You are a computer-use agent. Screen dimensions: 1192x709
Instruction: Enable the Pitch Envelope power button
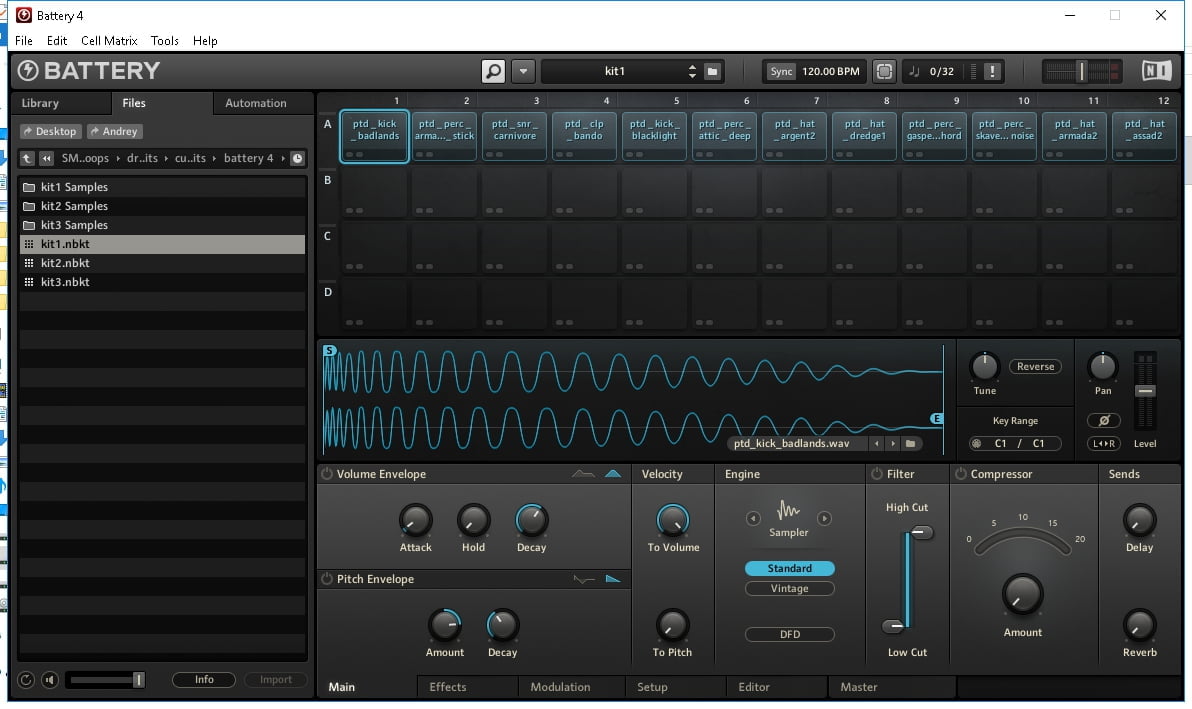point(327,579)
